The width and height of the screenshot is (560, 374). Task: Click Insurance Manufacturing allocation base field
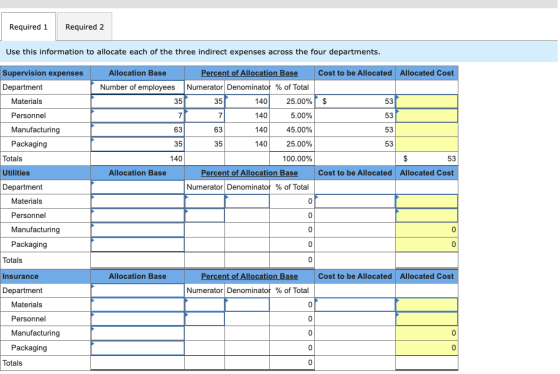tap(138, 333)
